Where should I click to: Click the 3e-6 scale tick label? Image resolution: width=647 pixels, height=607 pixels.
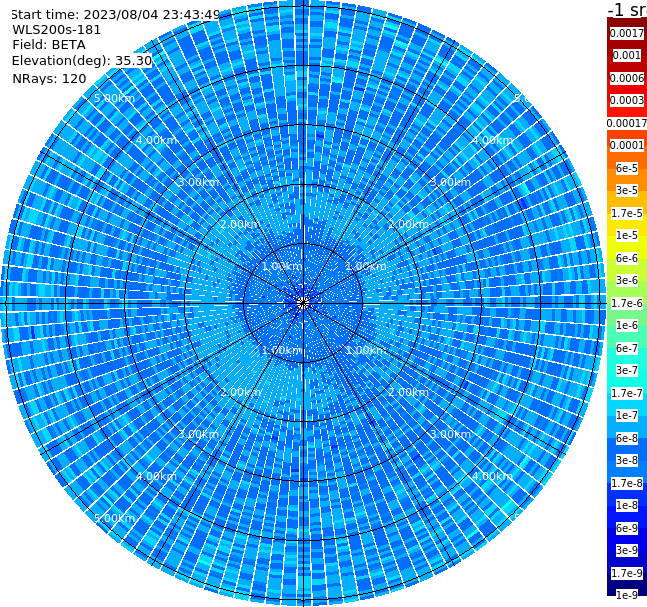pyautogui.click(x=627, y=280)
